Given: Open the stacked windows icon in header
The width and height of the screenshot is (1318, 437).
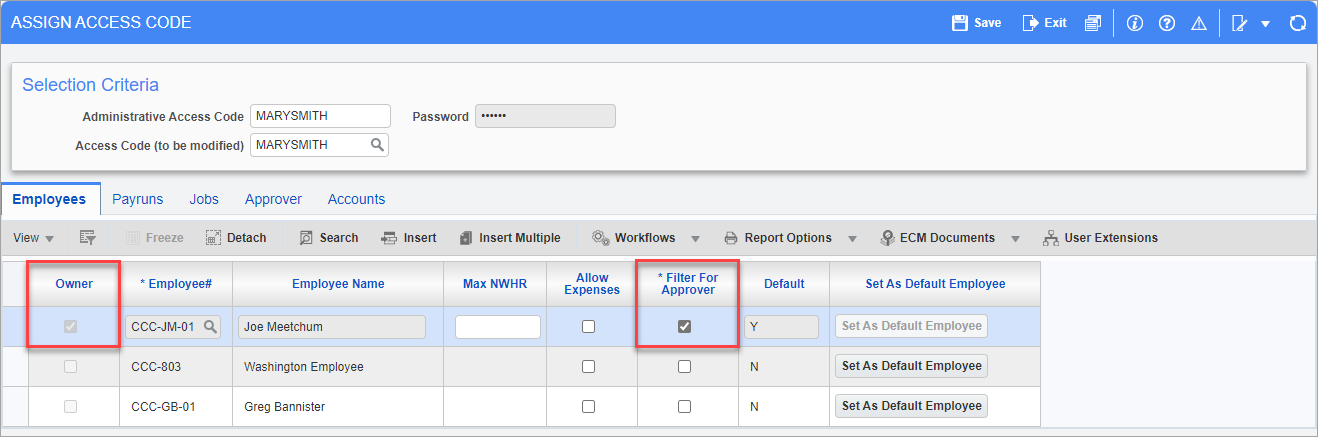Looking at the screenshot, I should click(x=1093, y=23).
